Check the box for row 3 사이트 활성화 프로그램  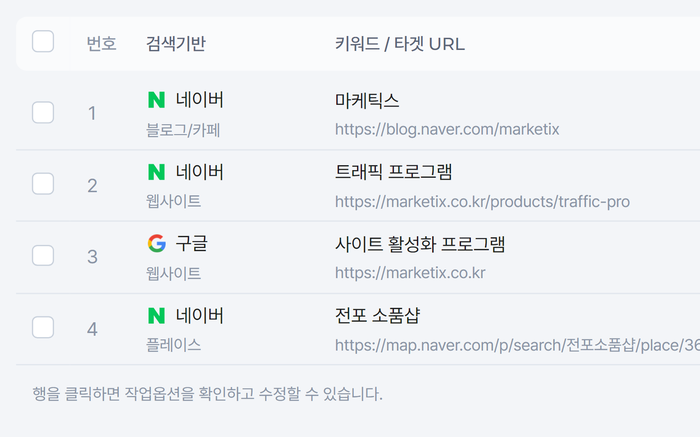point(43,255)
